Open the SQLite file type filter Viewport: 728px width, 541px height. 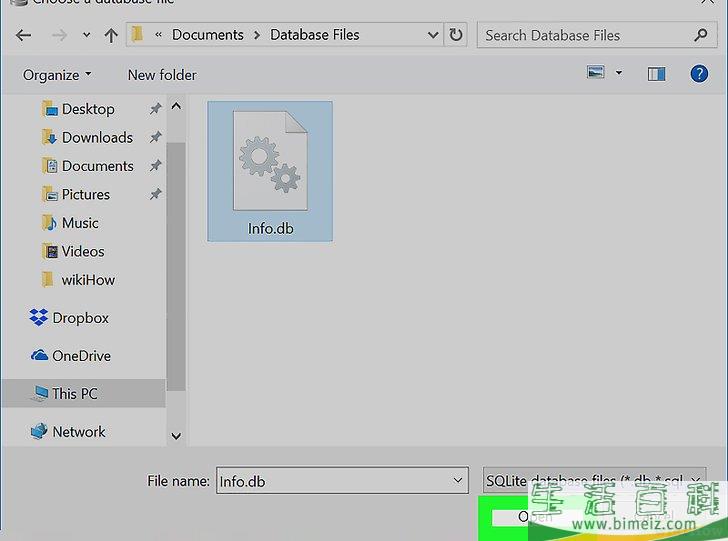coord(595,481)
